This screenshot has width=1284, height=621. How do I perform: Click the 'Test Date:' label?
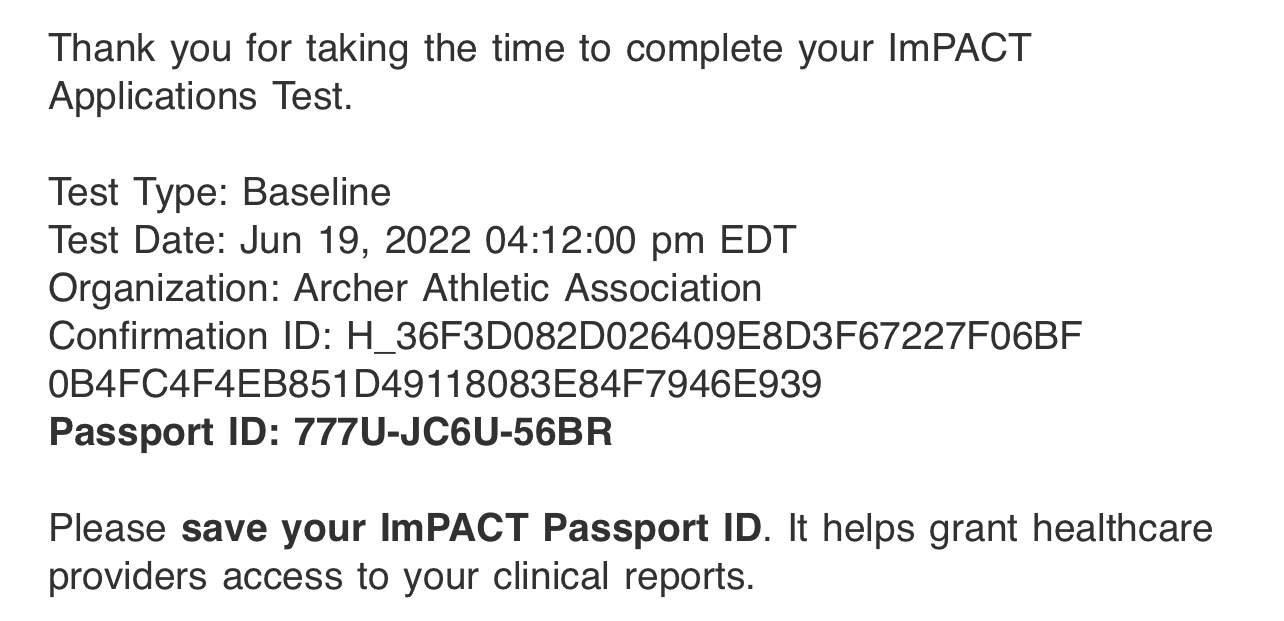(138, 240)
